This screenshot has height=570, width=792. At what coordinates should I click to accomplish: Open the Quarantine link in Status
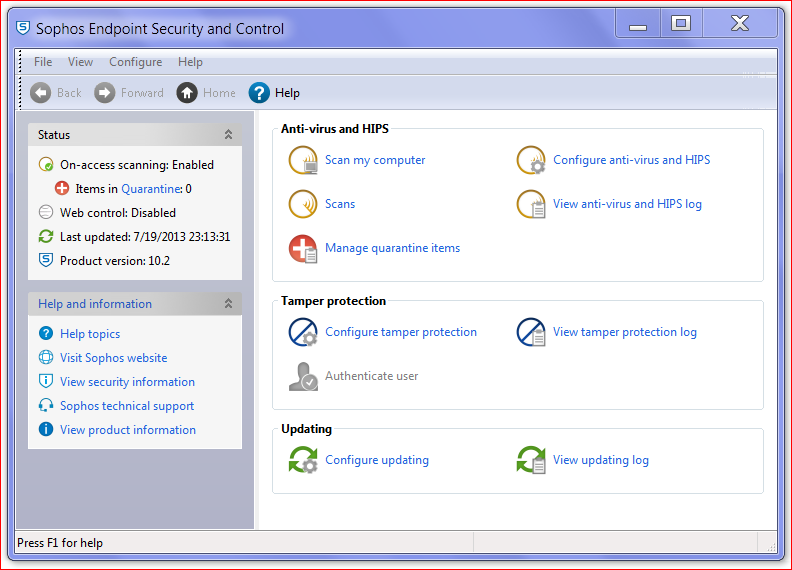point(151,189)
